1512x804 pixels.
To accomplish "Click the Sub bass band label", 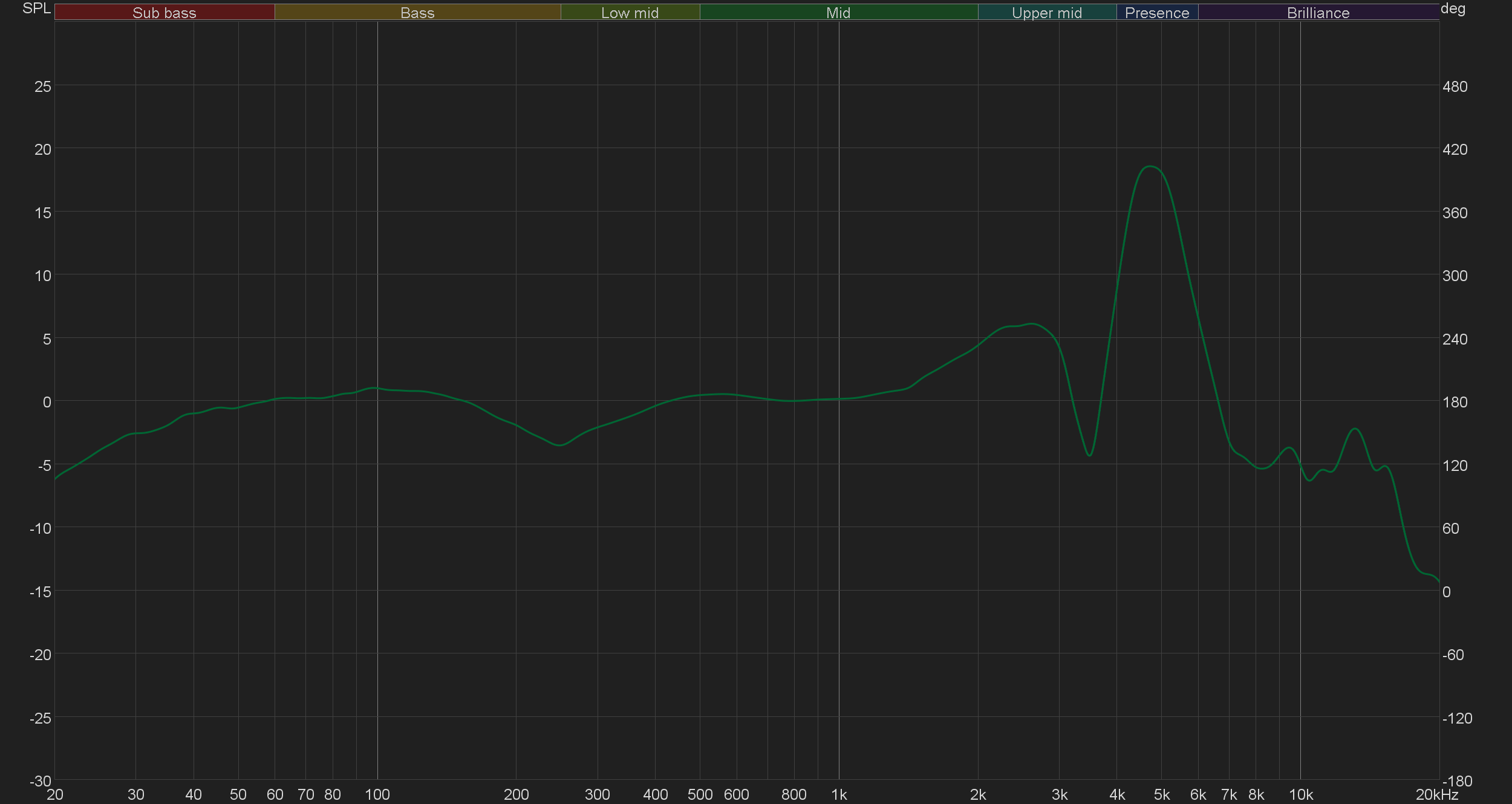I will point(165,13).
